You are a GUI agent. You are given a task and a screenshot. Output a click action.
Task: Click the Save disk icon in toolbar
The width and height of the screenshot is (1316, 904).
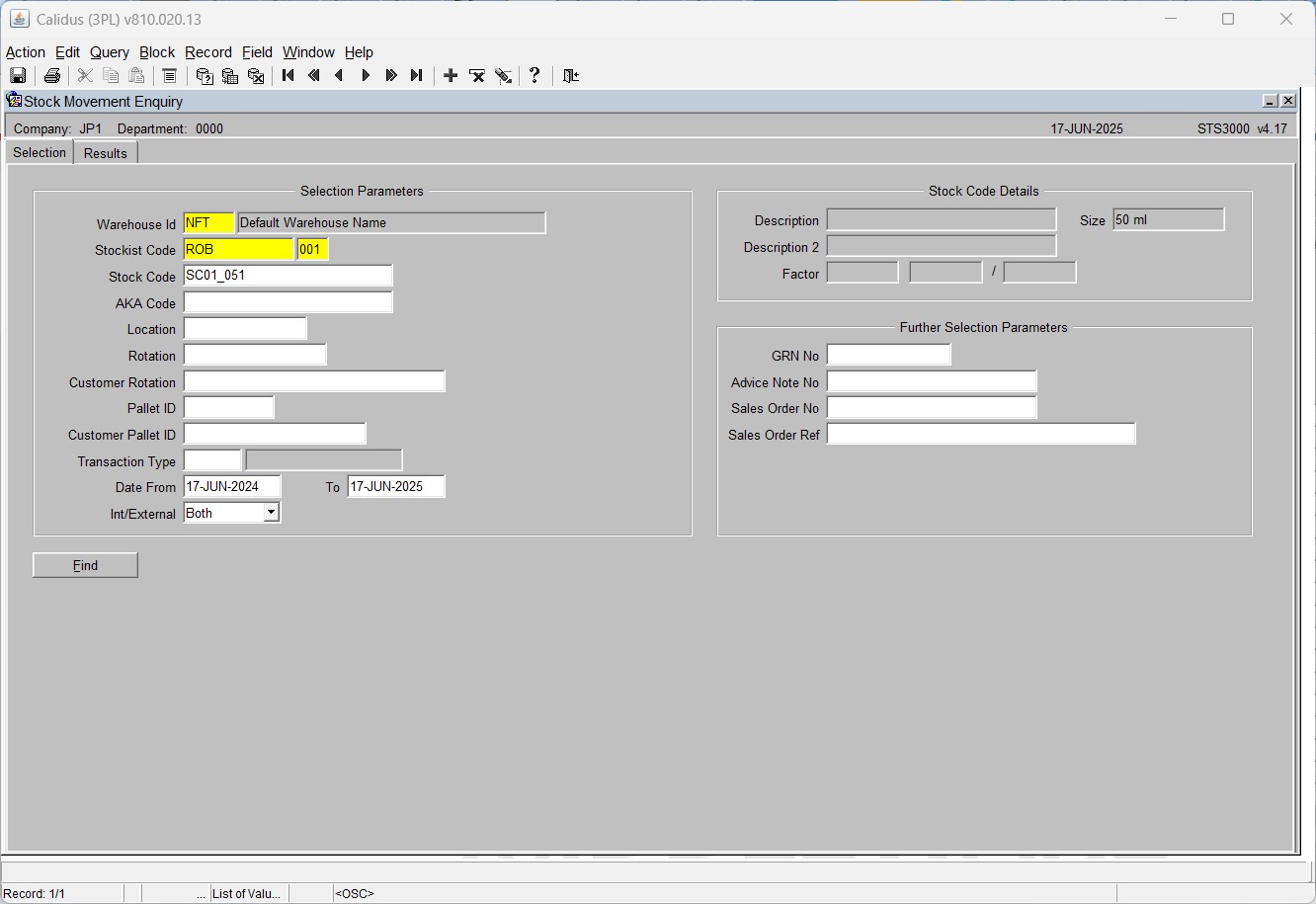click(x=18, y=76)
